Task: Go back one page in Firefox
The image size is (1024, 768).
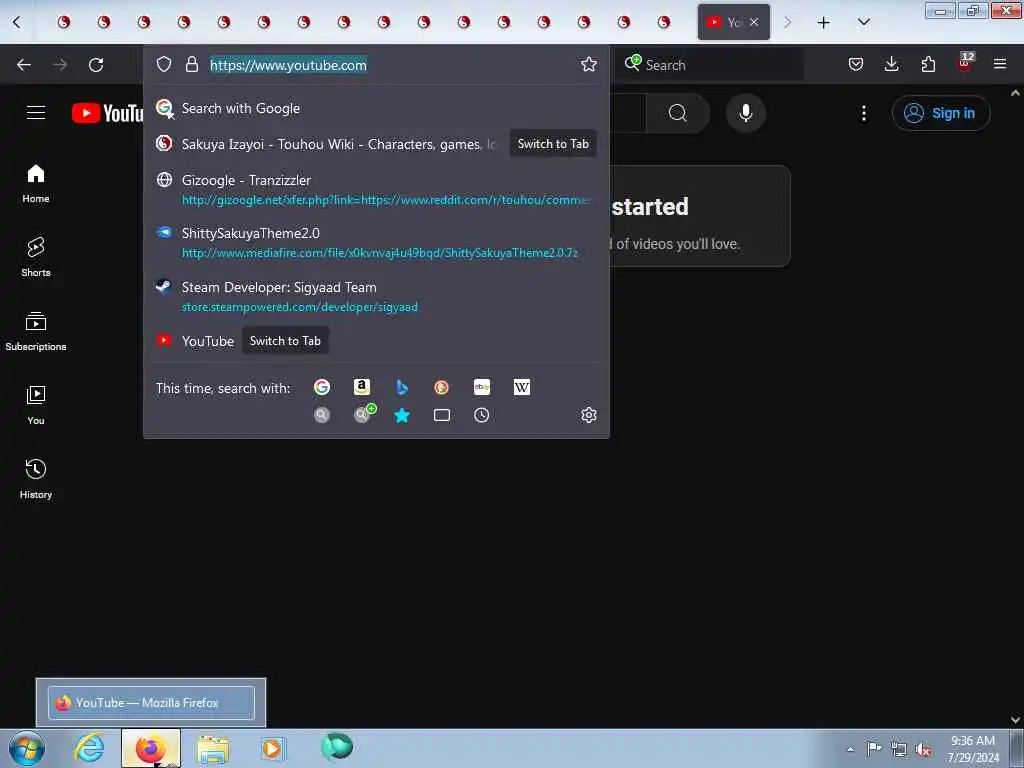Action: point(24,65)
